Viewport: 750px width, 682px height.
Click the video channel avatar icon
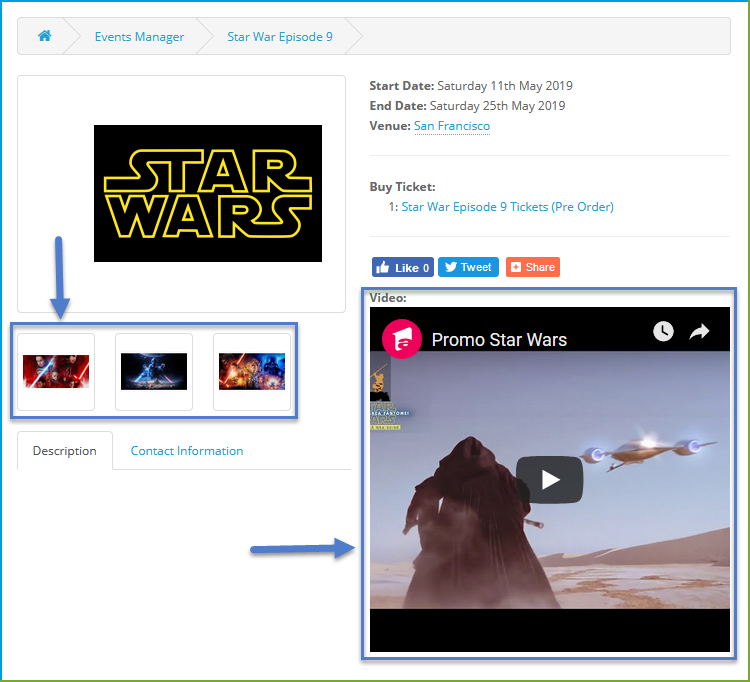(402, 339)
